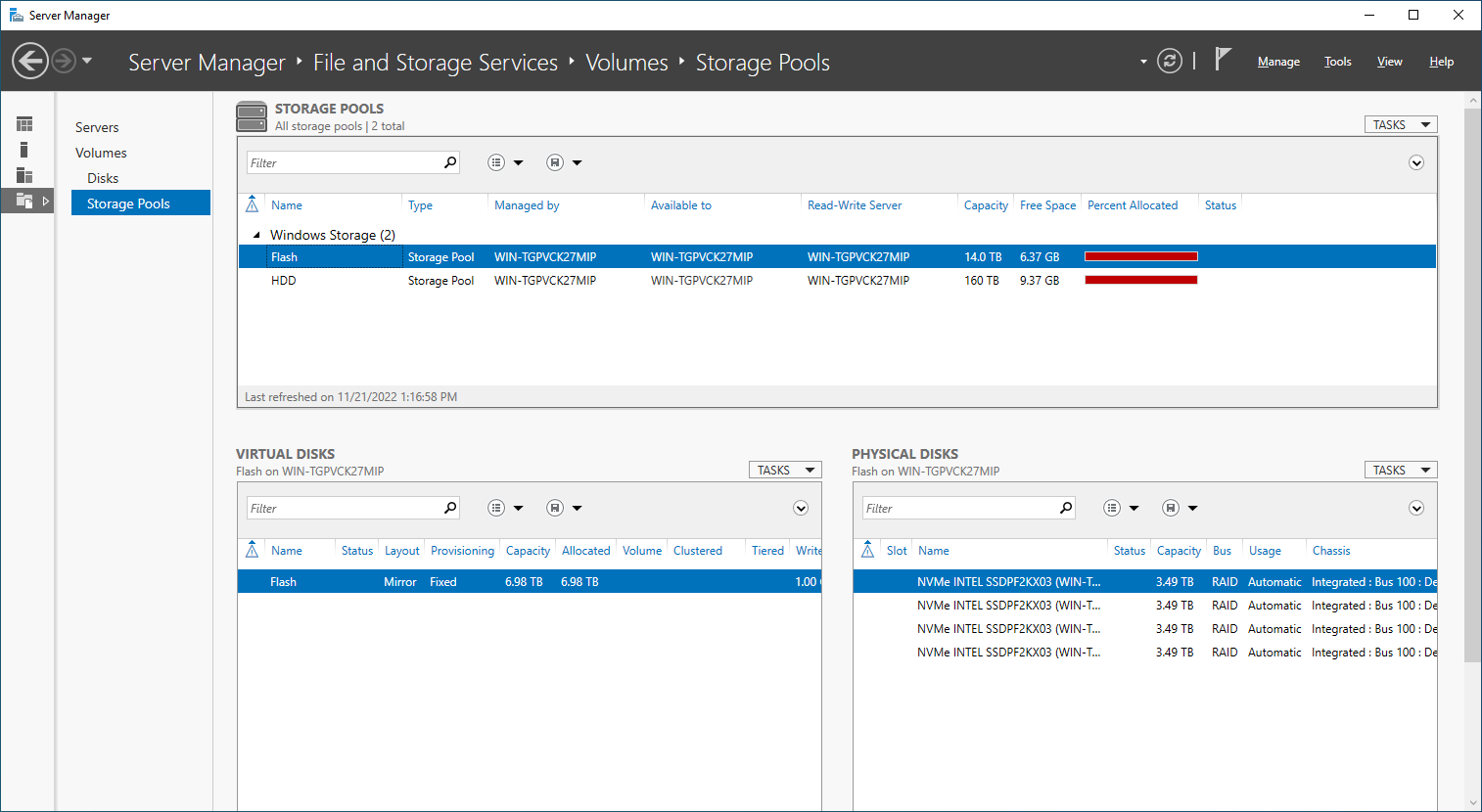Click the refresh icon in header
The width and height of the screenshot is (1482, 812).
pos(1170,61)
